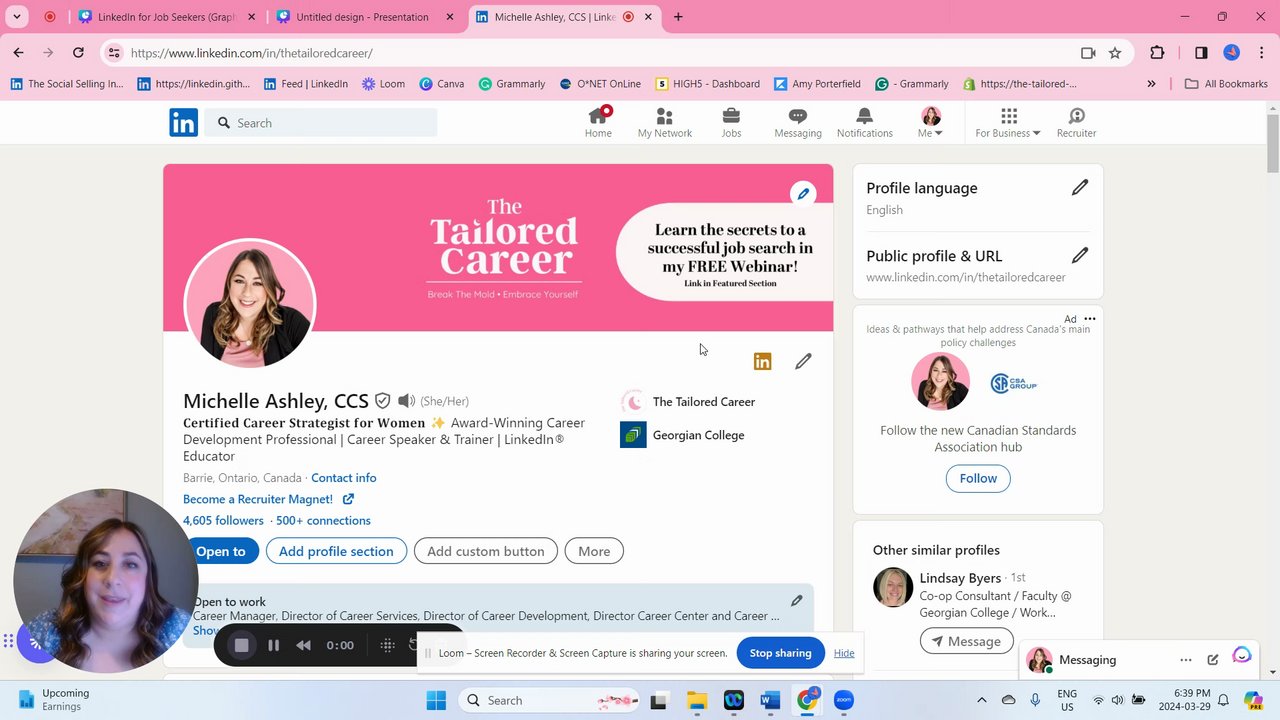
Task: Open Chrome tab search dropdown
Action: (x=17, y=17)
